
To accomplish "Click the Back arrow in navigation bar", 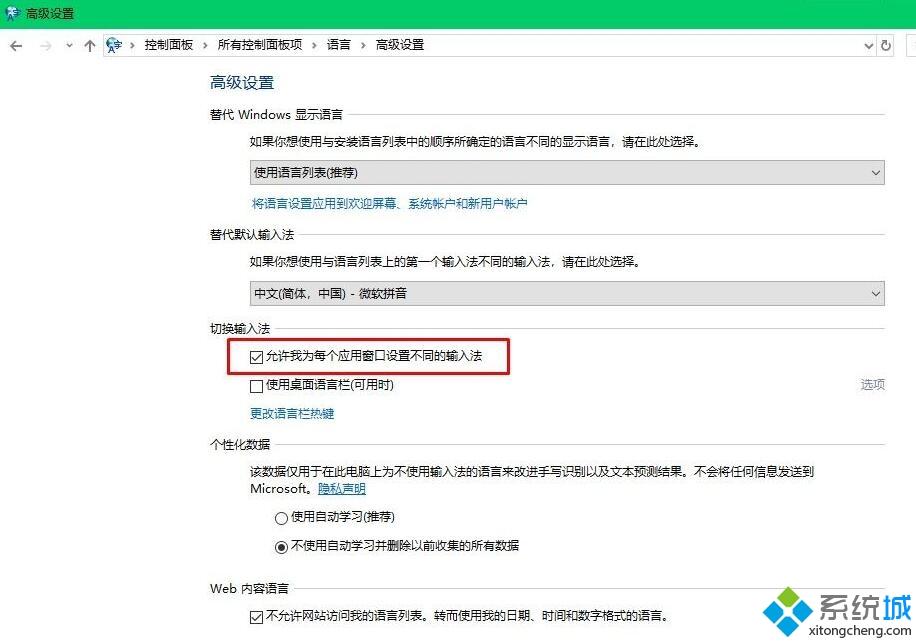I will coord(16,46).
